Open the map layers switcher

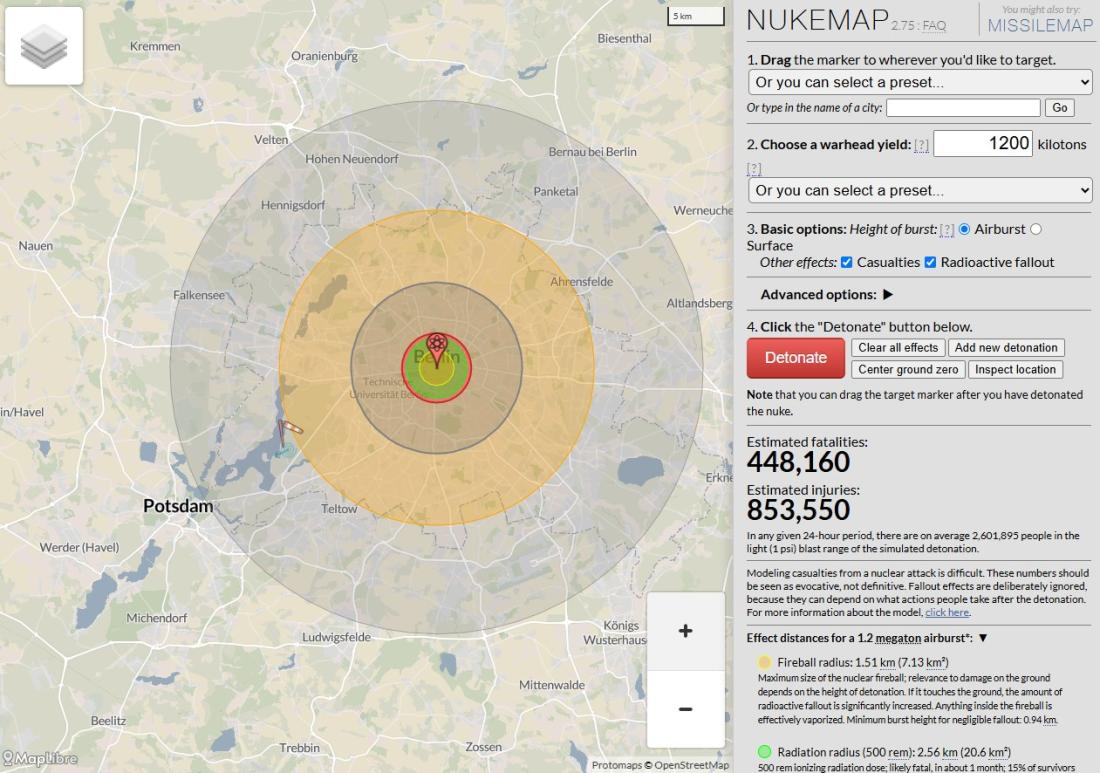coord(43,46)
